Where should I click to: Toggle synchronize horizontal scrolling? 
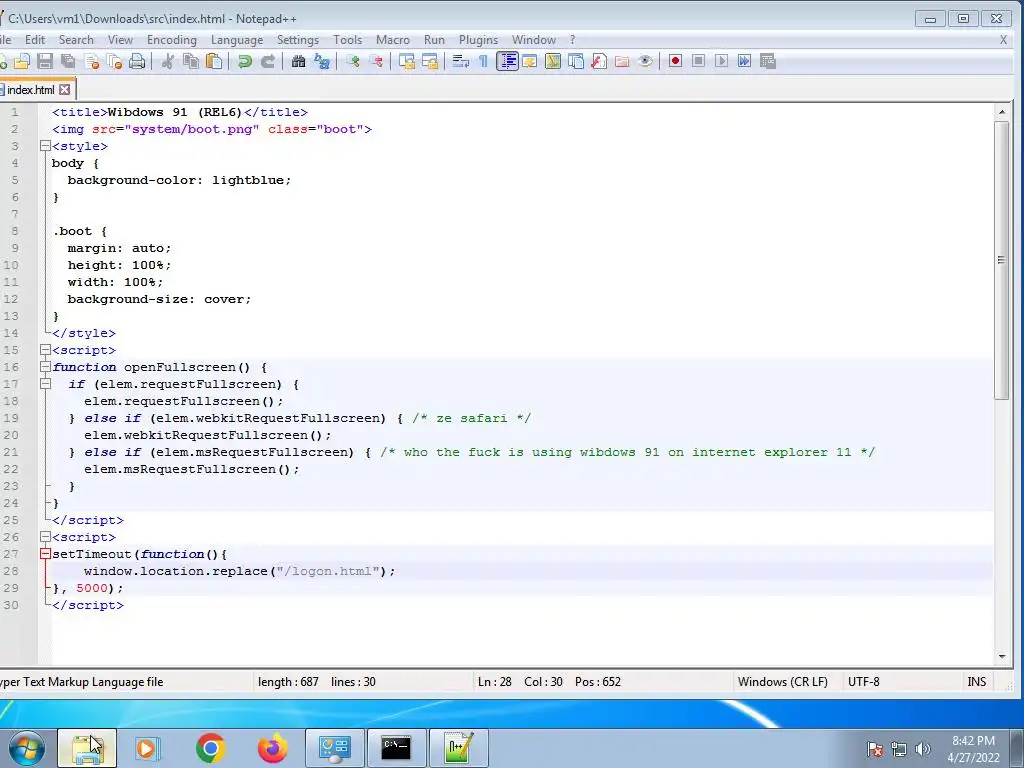click(x=430, y=61)
